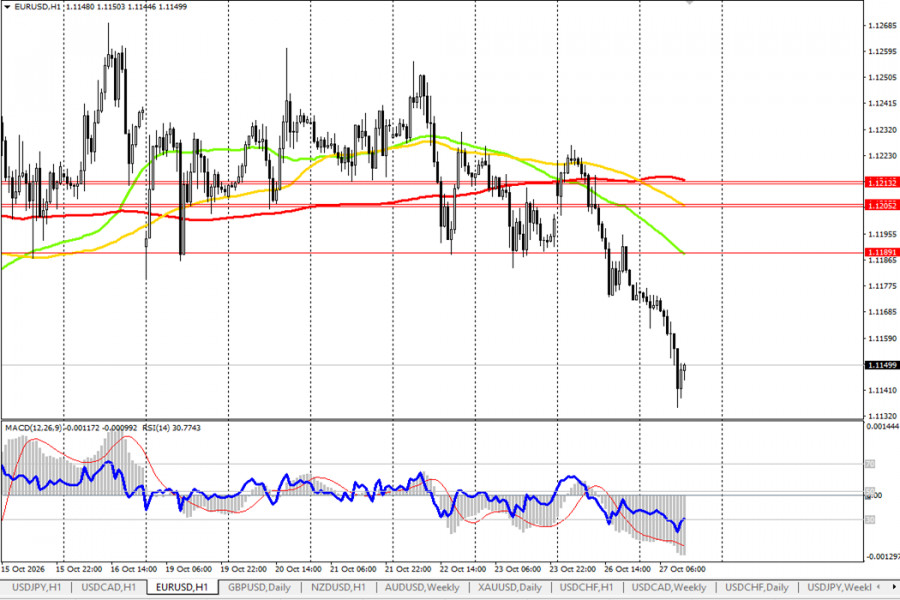This screenshot has height=600, width=900.
Task: Click the MACD(12,26,9) indicator label
Action: (x=34, y=428)
